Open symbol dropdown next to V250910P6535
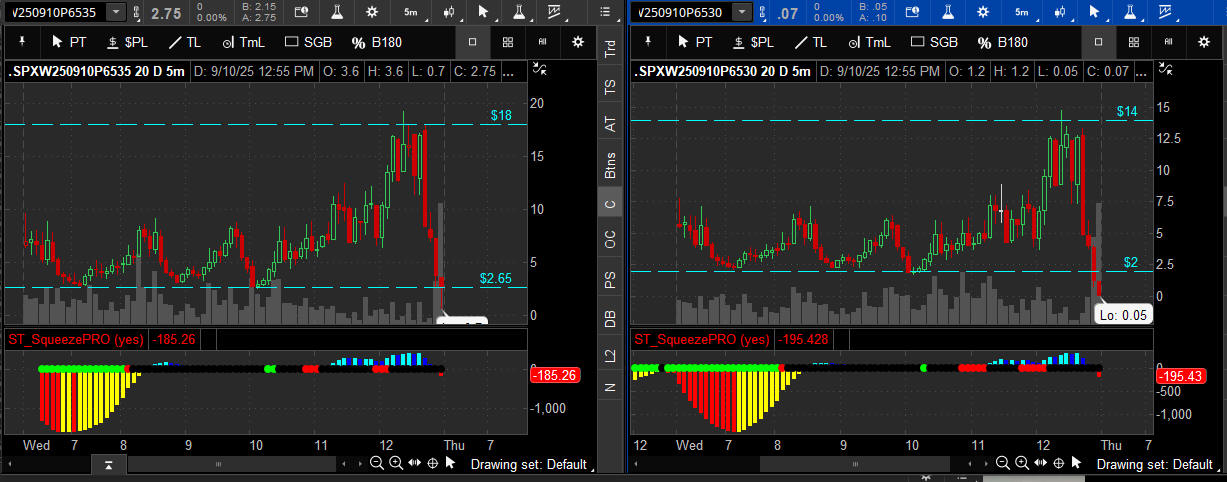This screenshot has width=1227, height=482. click(x=116, y=12)
